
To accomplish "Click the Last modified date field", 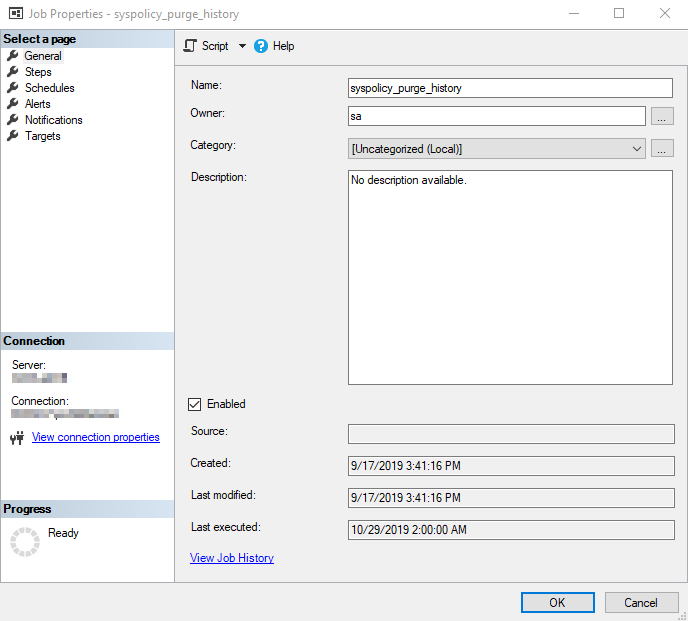I will [x=511, y=498].
